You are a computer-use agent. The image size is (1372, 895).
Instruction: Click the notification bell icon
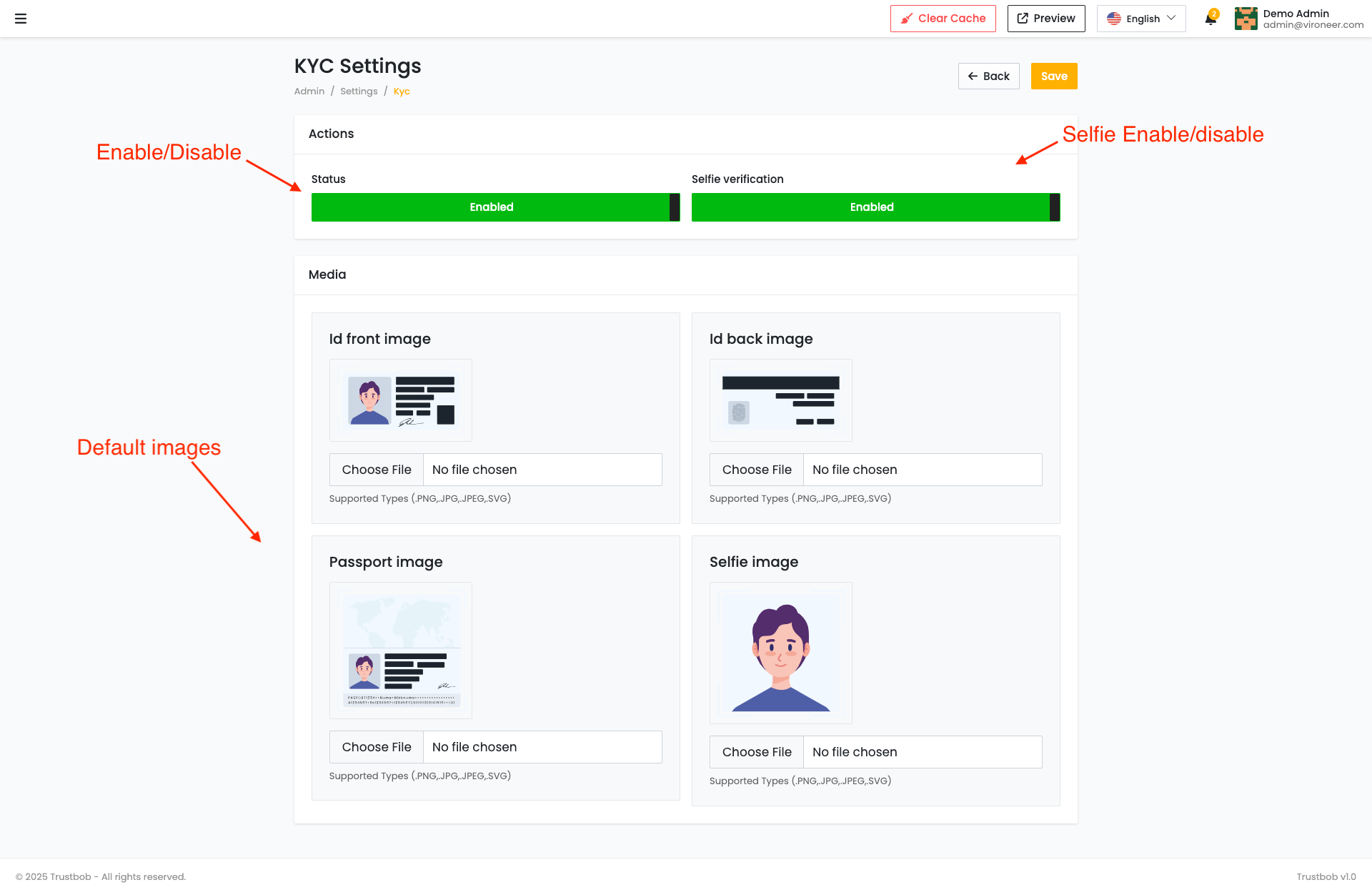[x=1211, y=19]
